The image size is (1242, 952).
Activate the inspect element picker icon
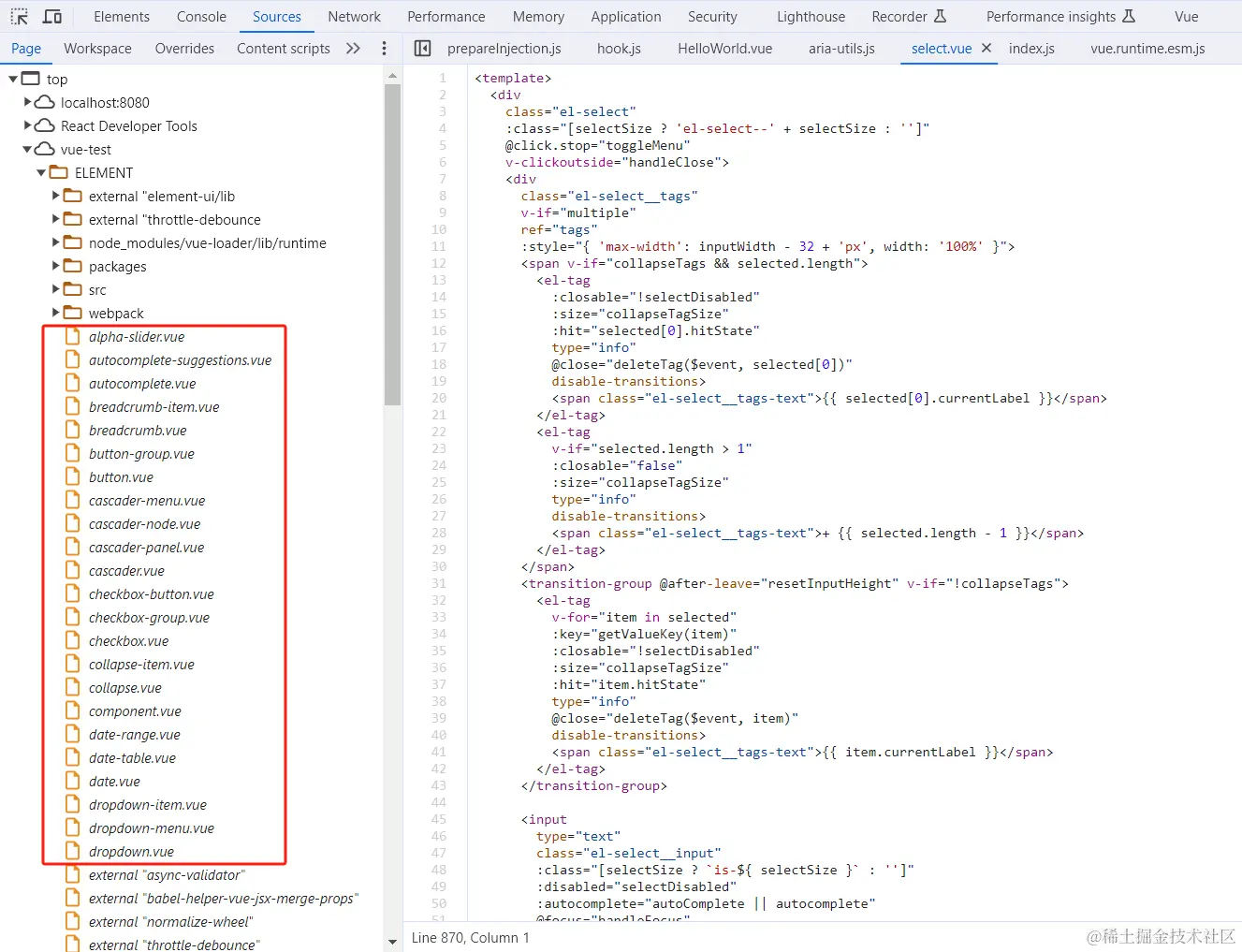(19, 17)
